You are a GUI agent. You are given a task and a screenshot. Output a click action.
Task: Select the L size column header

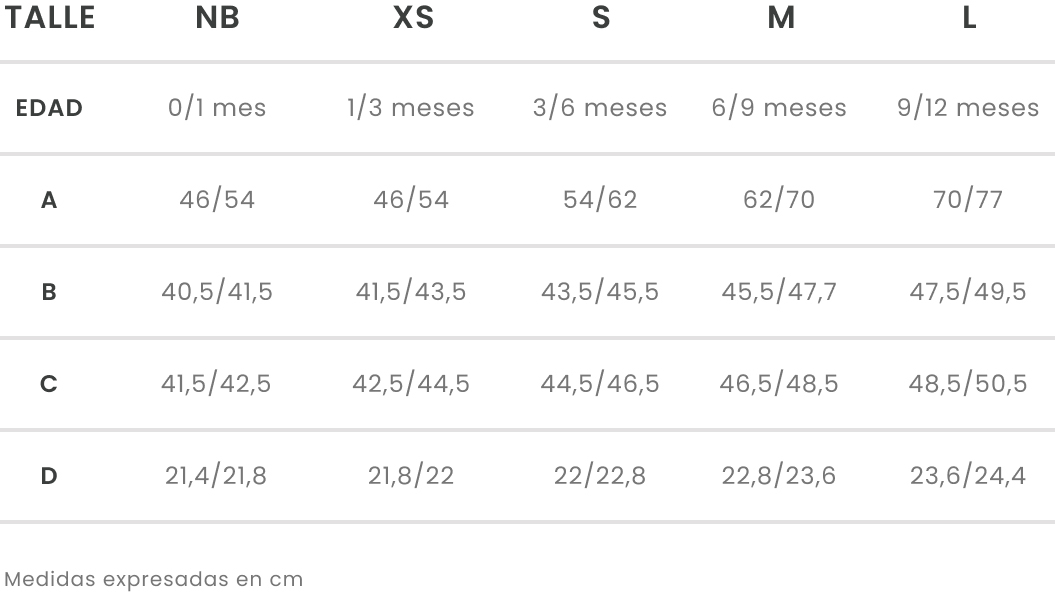969,17
